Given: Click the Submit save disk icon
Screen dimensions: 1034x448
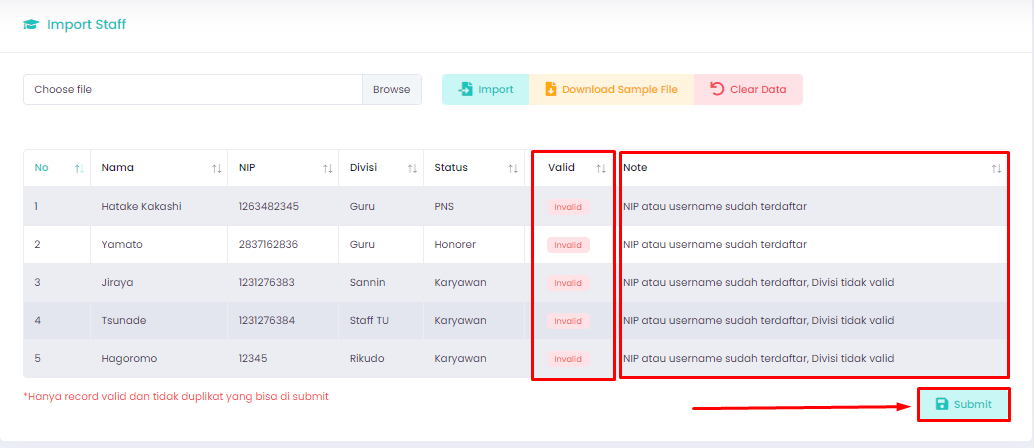Looking at the screenshot, I should 942,404.
